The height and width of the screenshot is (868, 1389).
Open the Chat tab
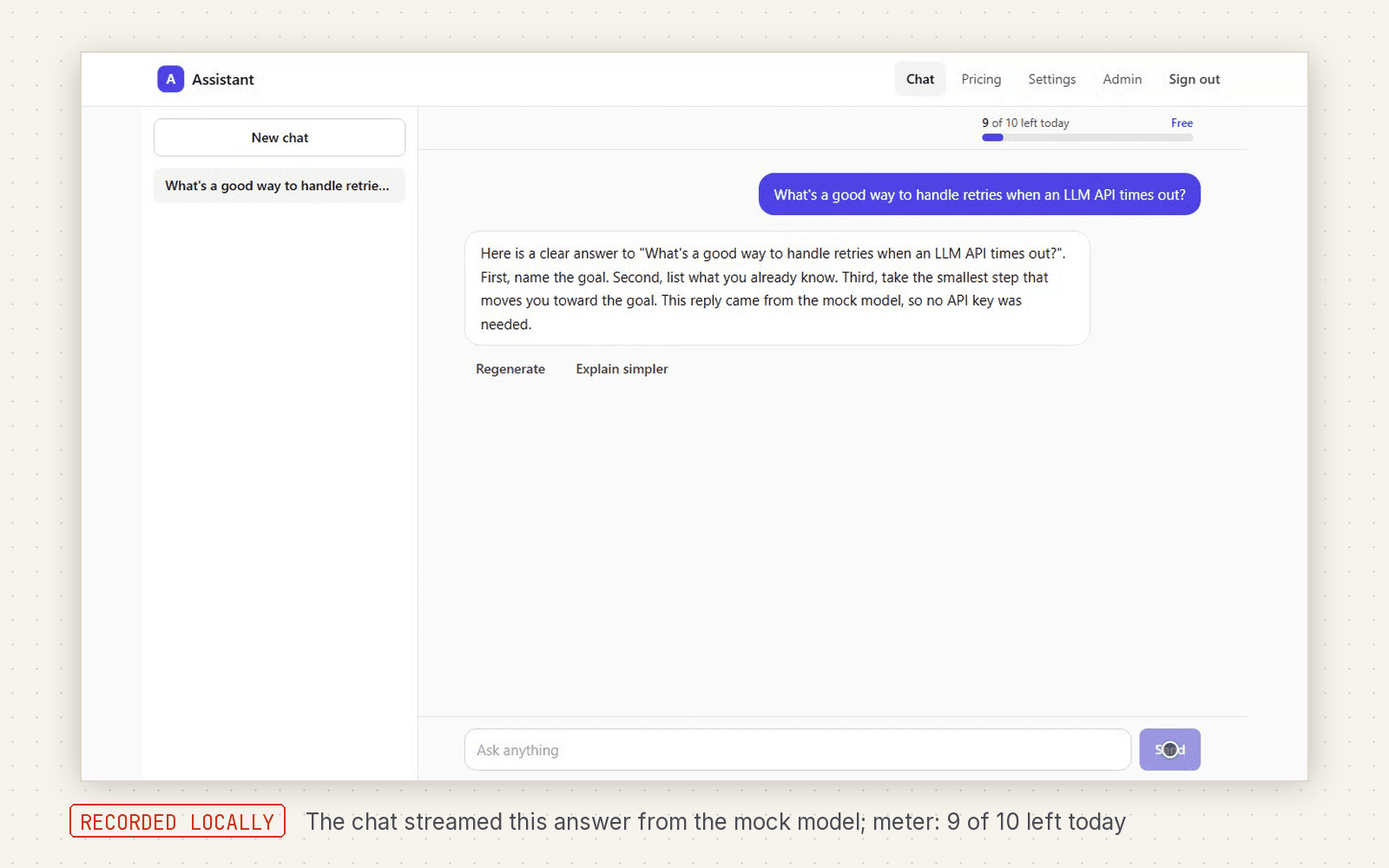920,79
